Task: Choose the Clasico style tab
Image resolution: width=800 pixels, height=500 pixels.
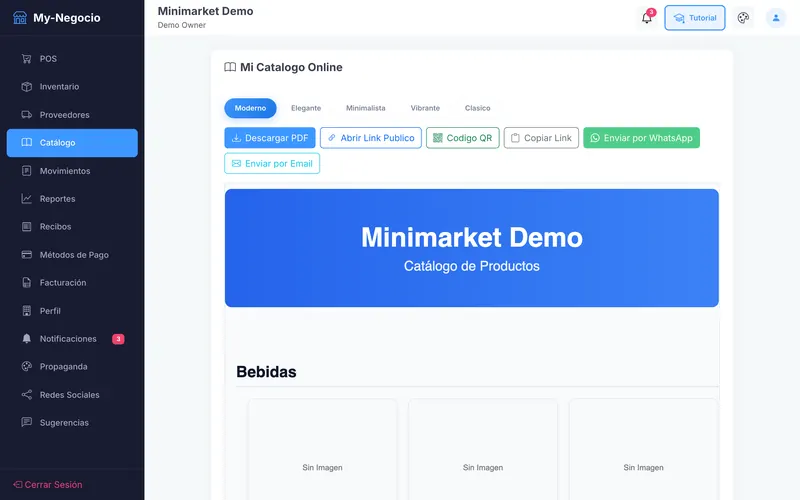Action: tap(478, 108)
